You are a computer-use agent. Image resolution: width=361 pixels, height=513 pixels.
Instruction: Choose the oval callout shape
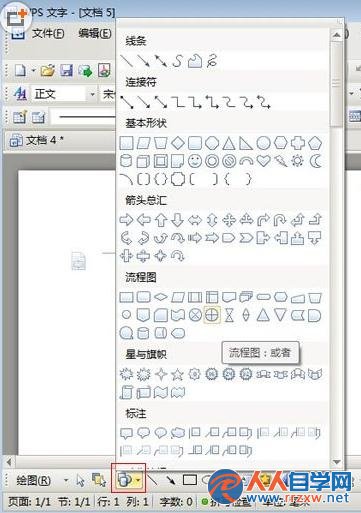point(161,433)
